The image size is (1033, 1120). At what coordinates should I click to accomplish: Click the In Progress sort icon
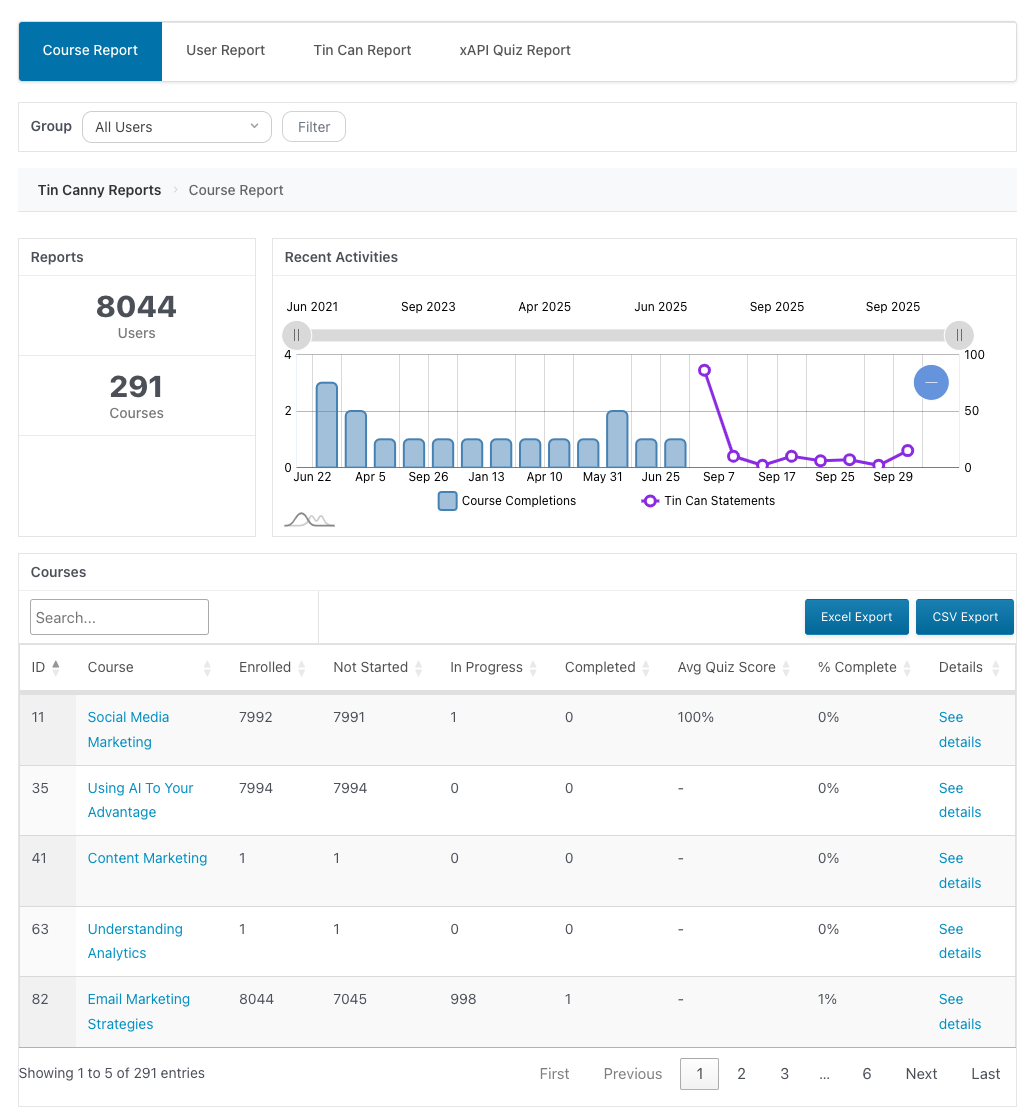[x=534, y=668]
